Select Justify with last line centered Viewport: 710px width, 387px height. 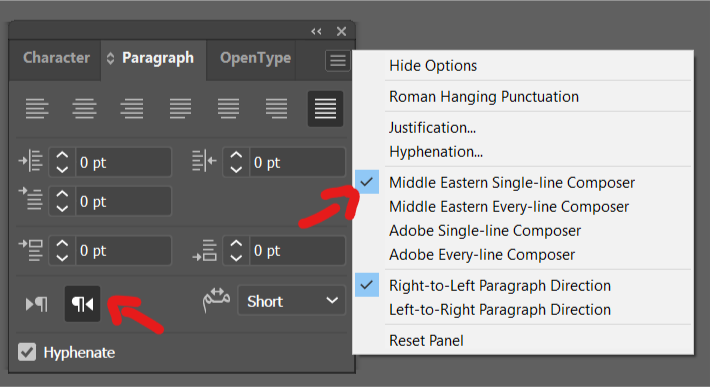[x=228, y=109]
